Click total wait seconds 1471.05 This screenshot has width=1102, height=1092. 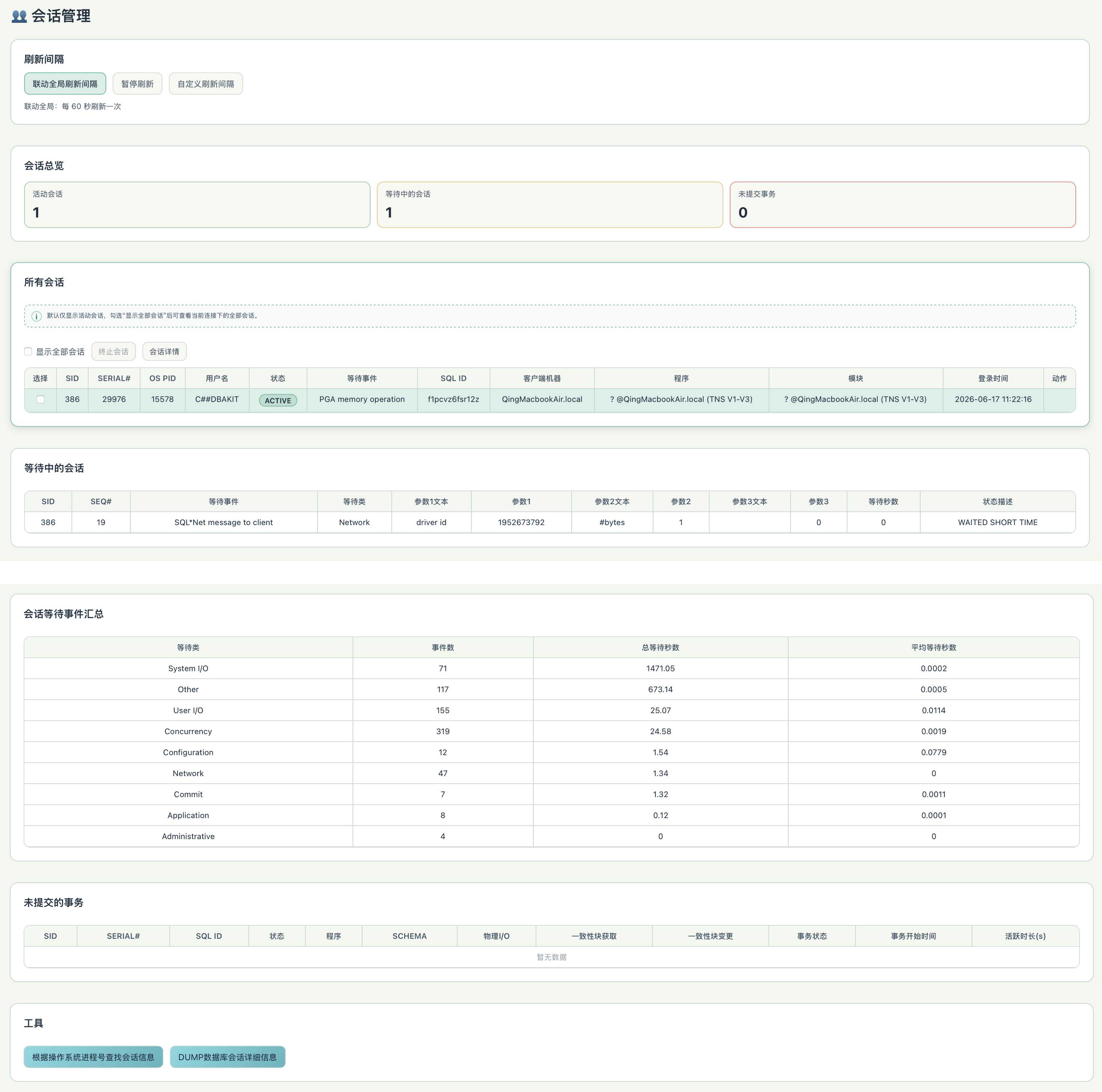[661, 668]
